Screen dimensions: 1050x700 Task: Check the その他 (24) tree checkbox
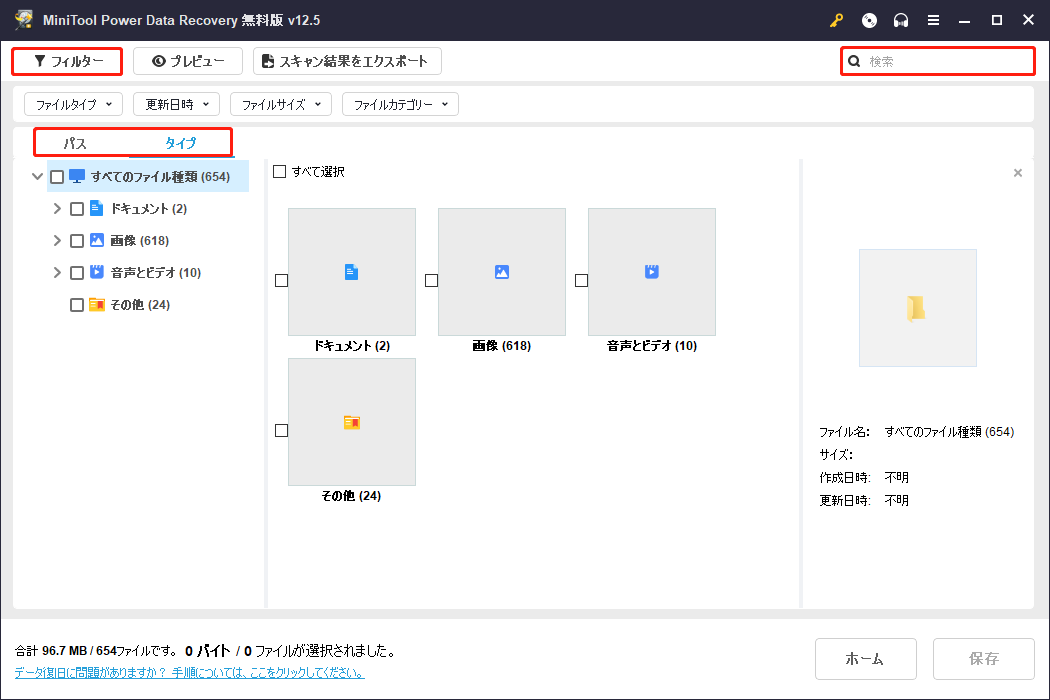[x=77, y=305]
